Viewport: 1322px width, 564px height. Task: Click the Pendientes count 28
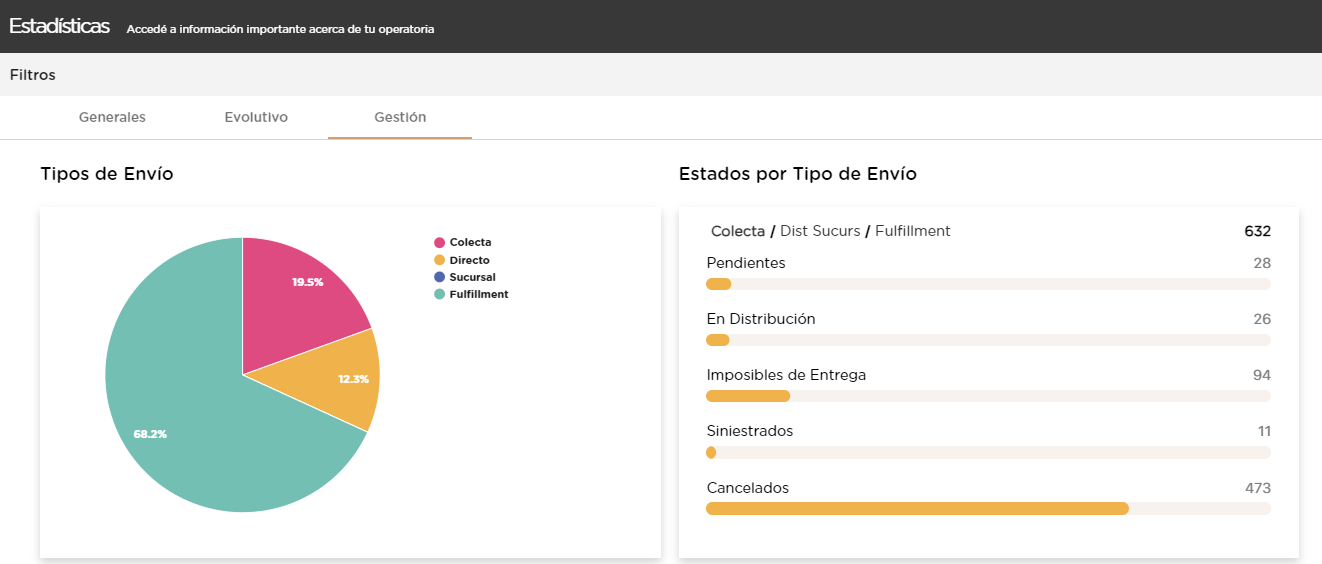click(x=1262, y=263)
